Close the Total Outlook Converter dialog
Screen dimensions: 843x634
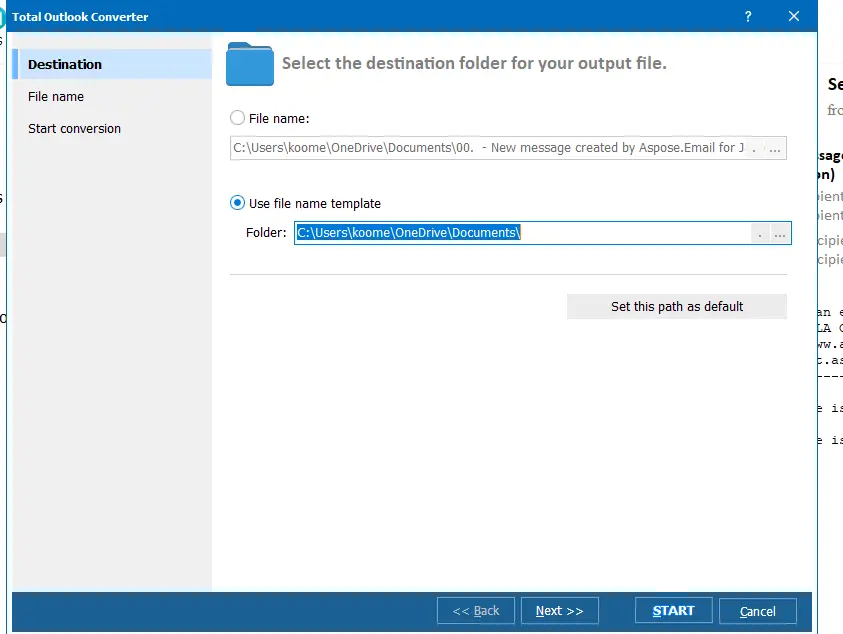(x=794, y=16)
